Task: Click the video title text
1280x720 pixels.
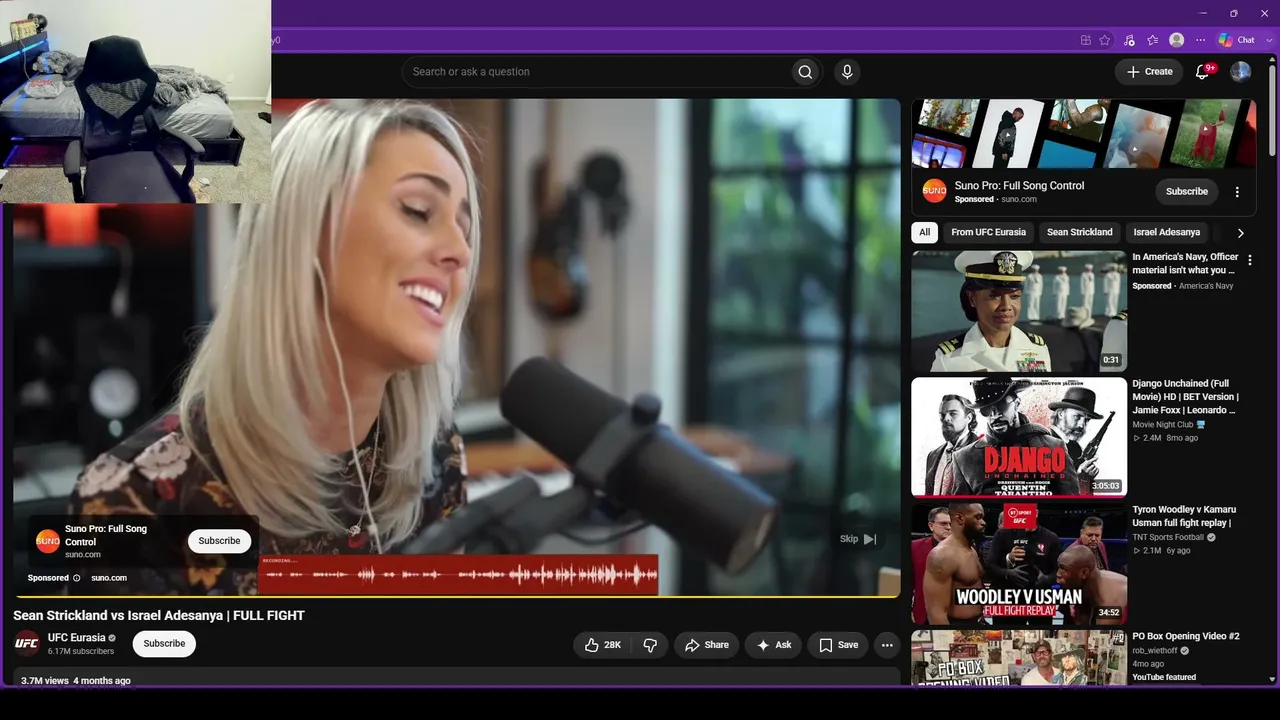Action: [159, 615]
